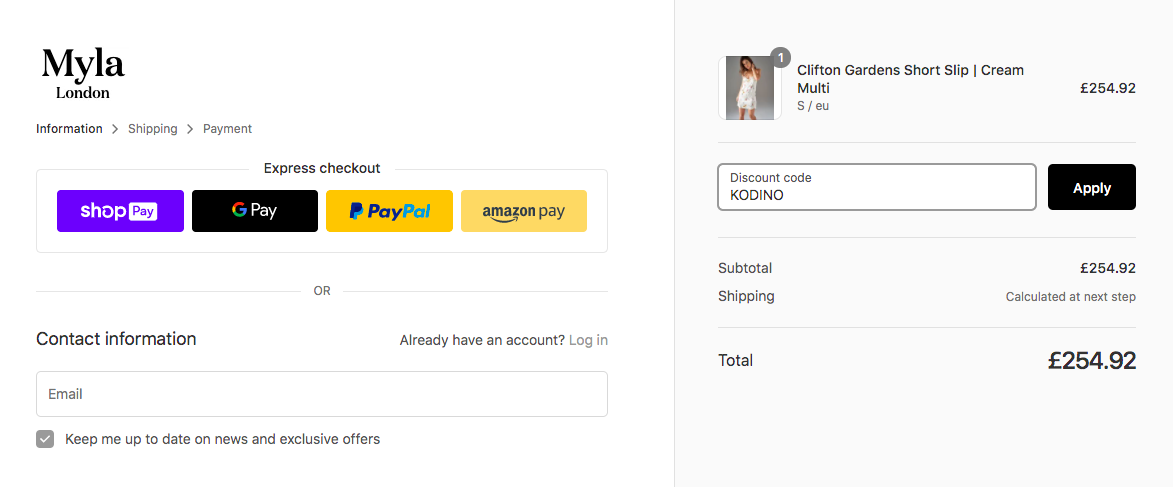Go to the Information breadcrumb step

point(70,129)
